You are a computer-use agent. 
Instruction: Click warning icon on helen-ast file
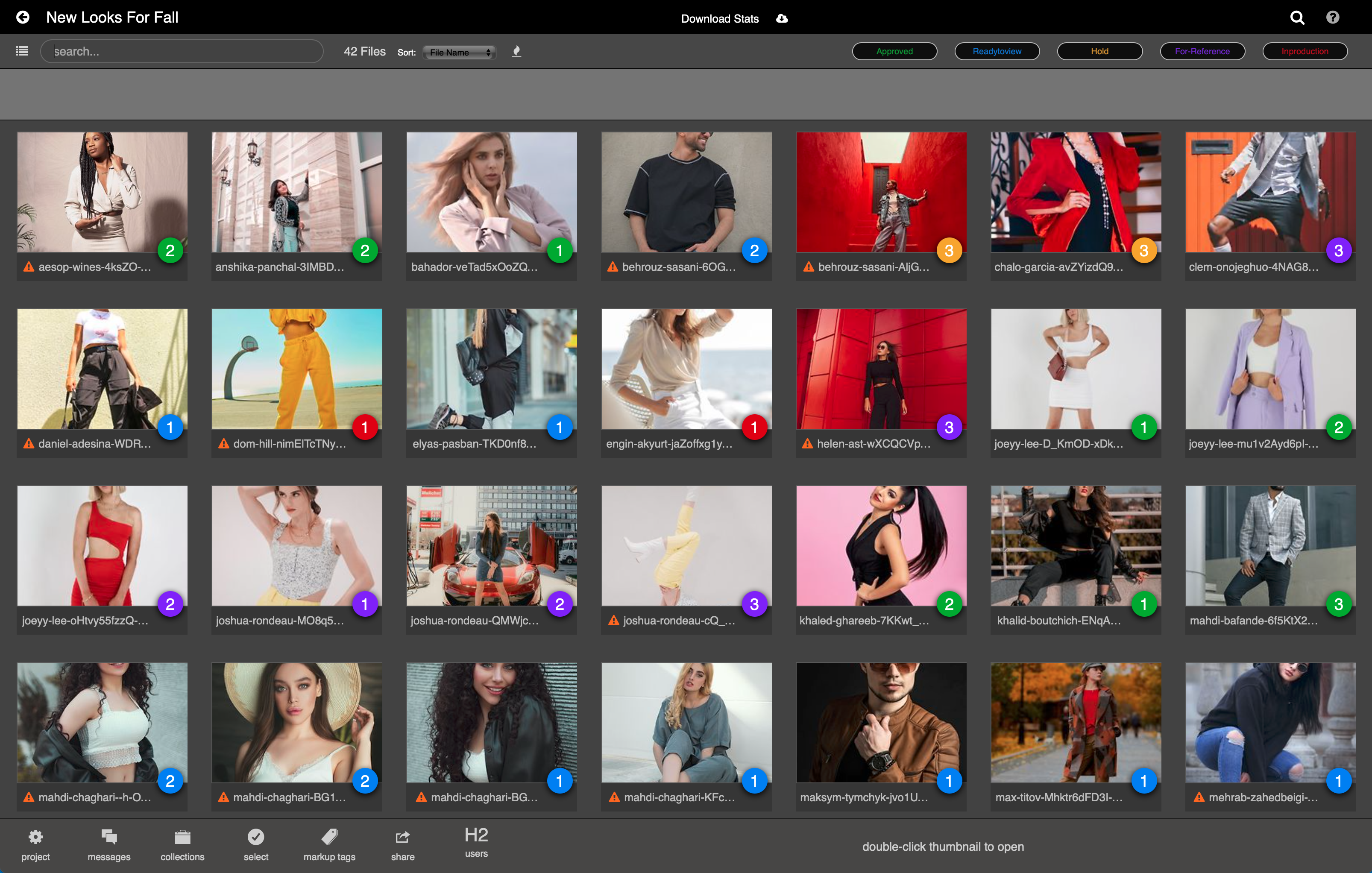(x=807, y=443)
